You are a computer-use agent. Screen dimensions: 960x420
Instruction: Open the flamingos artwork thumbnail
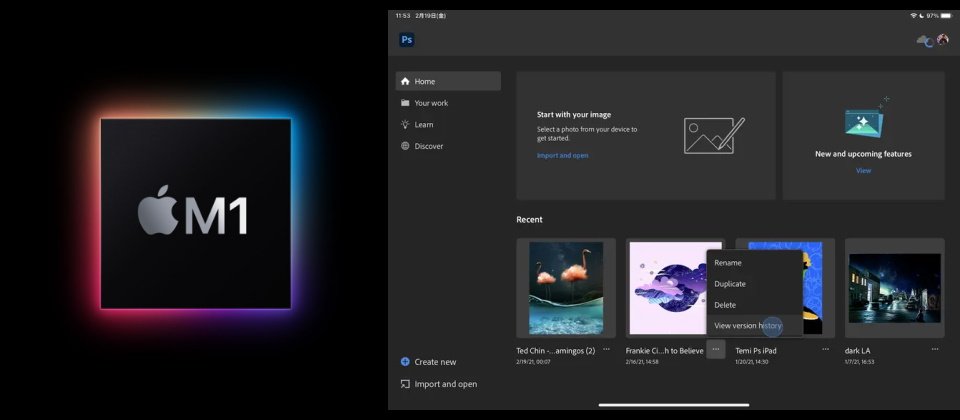(x=566, y=288)
